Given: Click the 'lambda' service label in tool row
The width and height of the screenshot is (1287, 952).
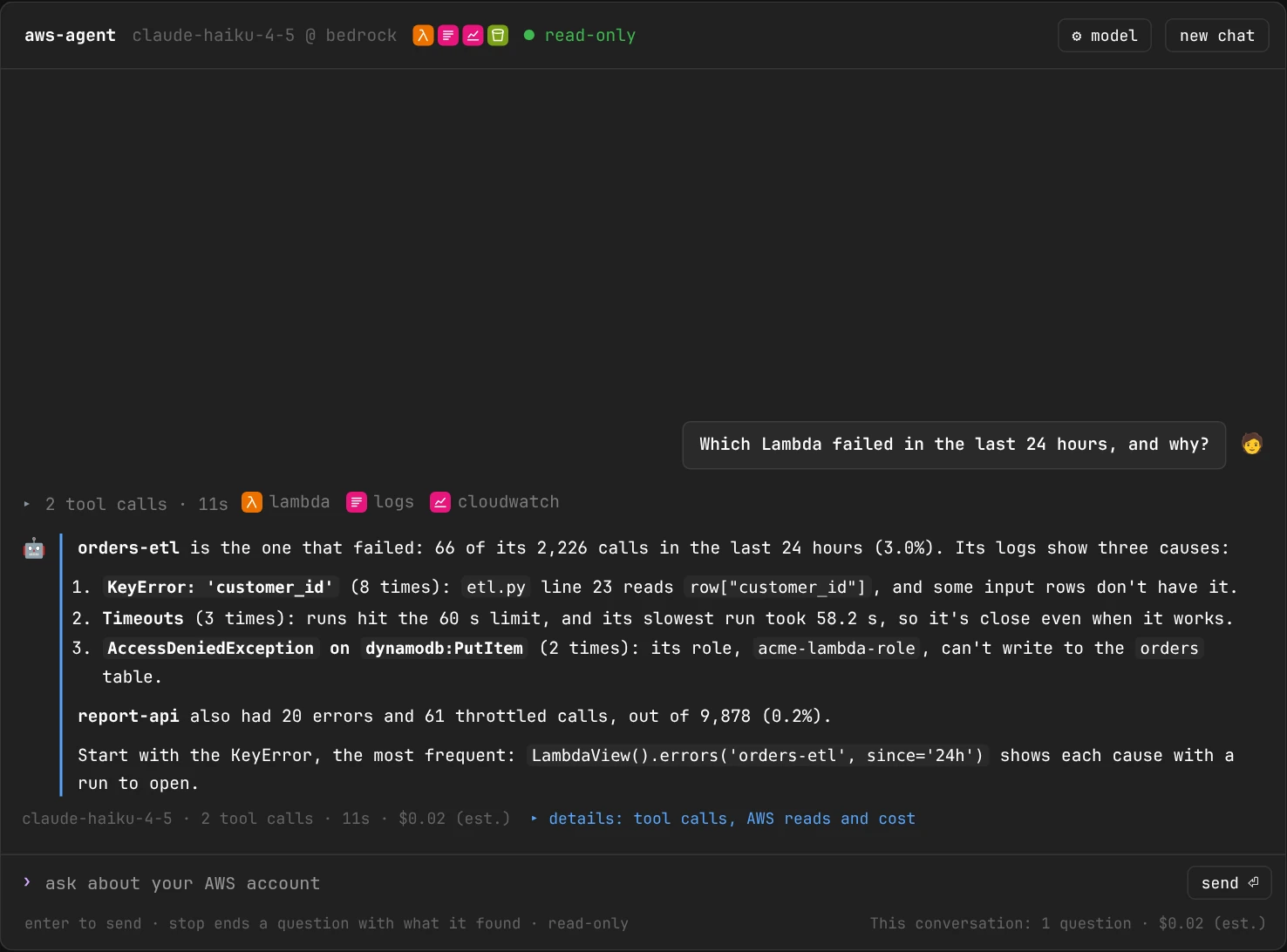Looking at the screenshot, I should (x=299, y=502).
